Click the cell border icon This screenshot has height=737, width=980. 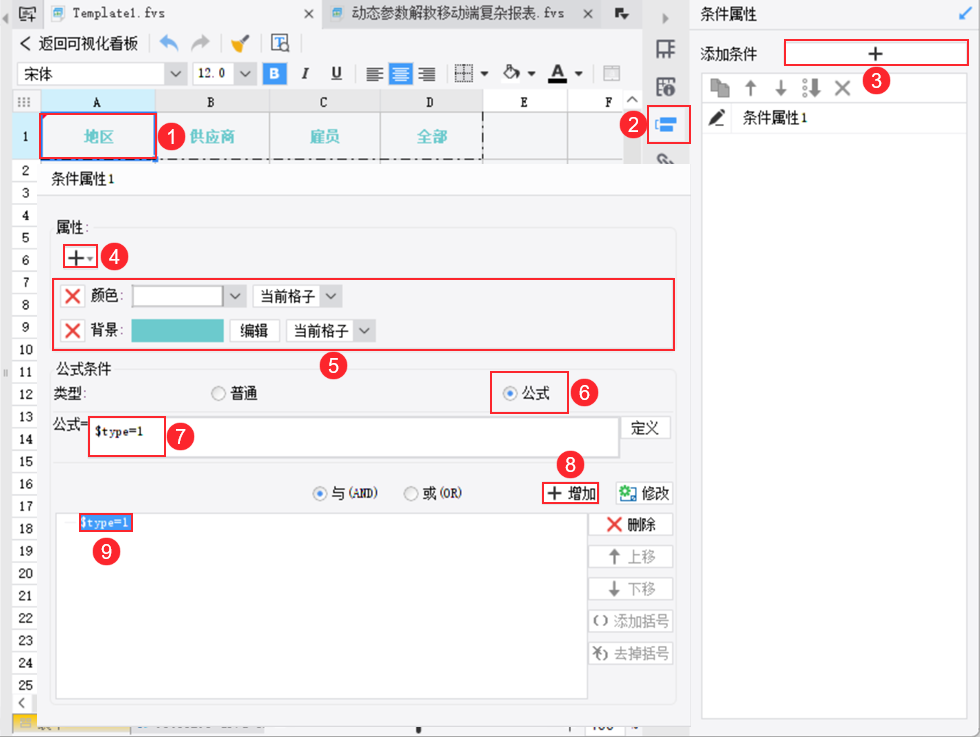pos(464,74)
